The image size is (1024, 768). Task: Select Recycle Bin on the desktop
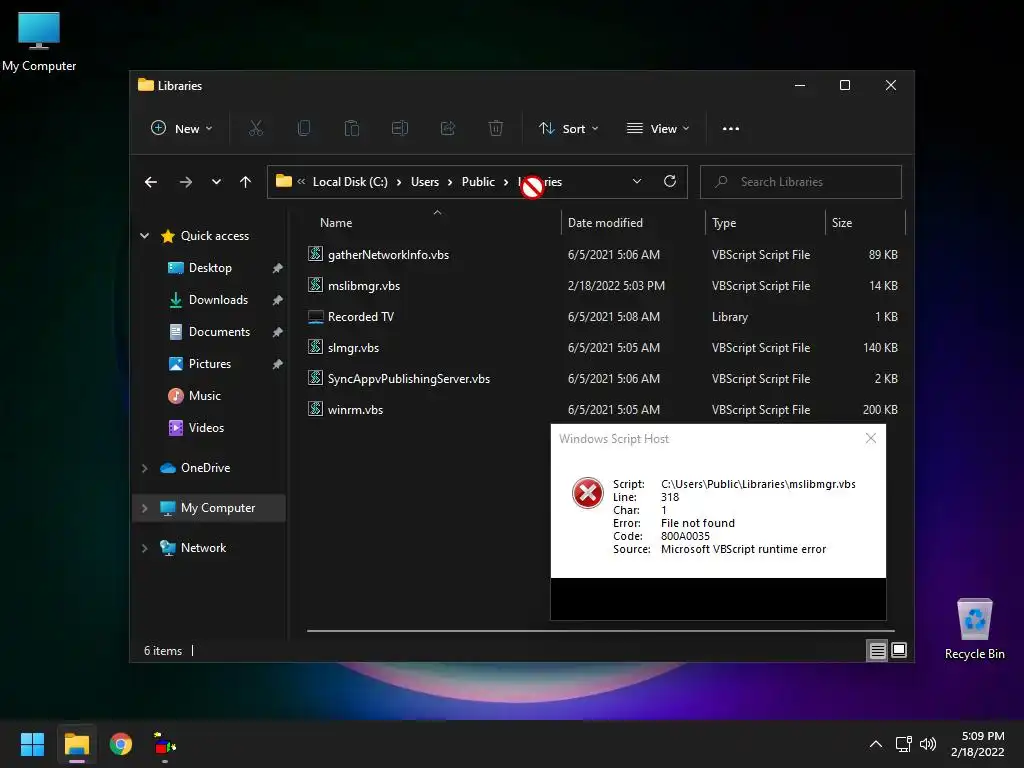coord(974,630)
